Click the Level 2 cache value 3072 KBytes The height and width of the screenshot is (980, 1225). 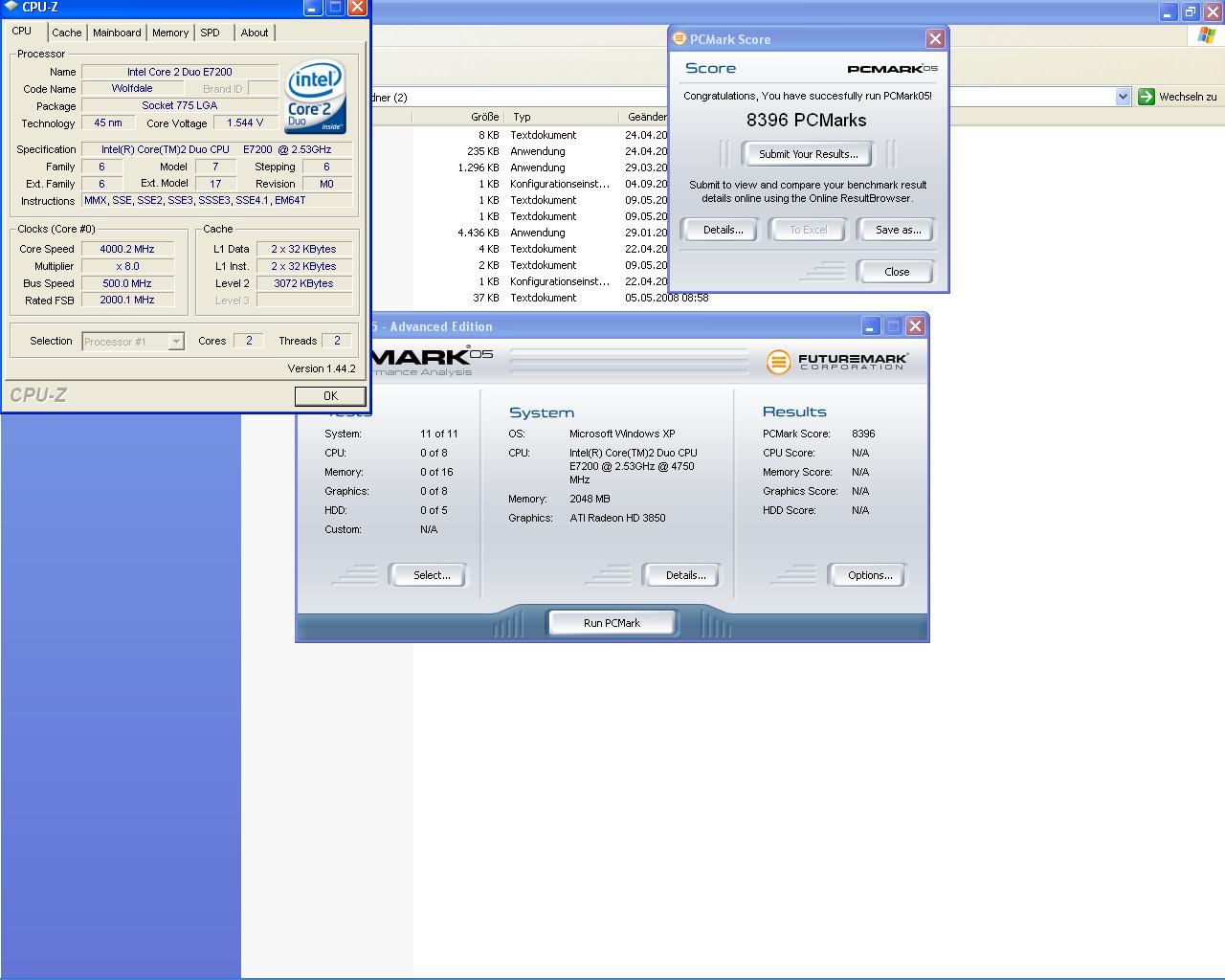pos(303,283)
